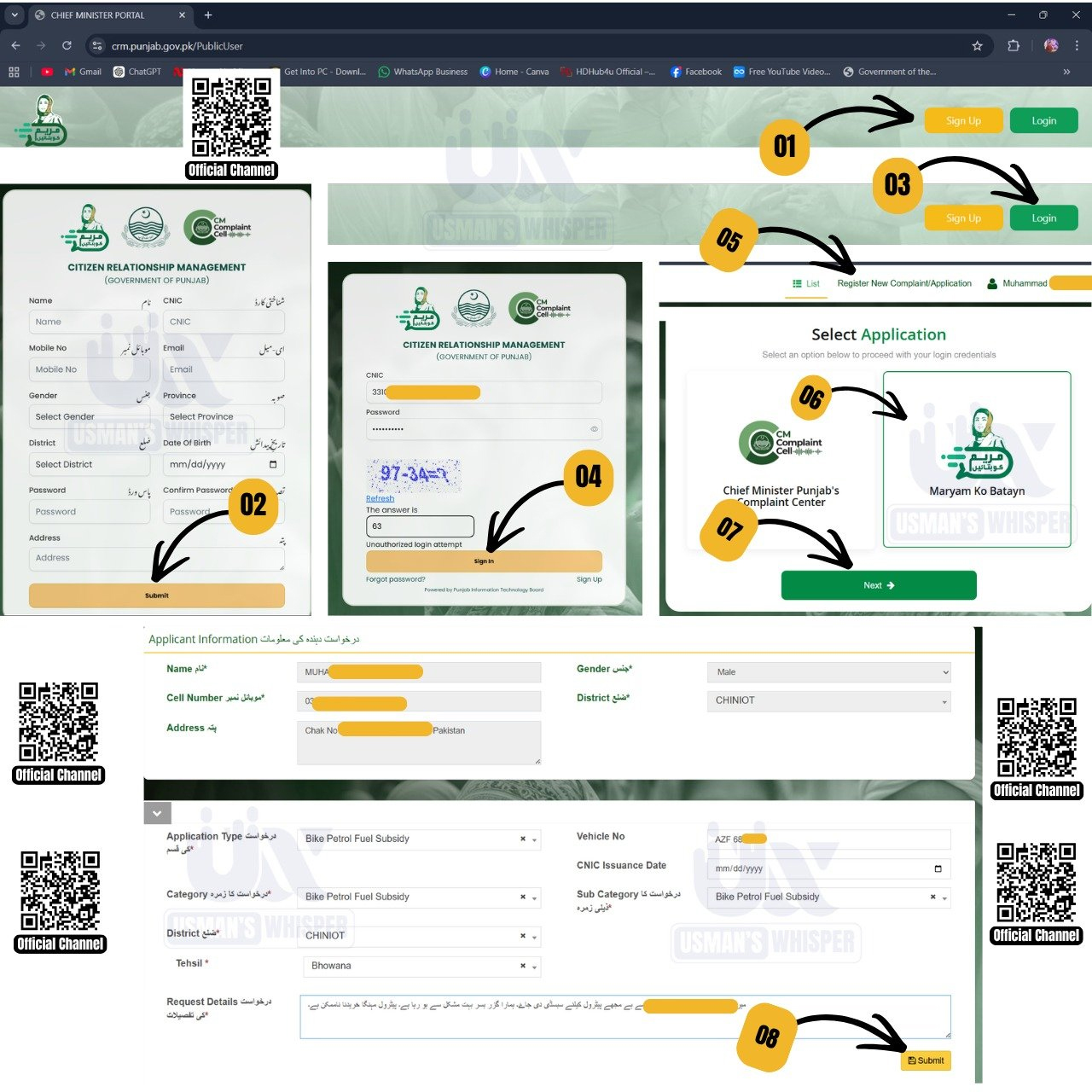This screenshot has width=1092, height=1092.
Task: Reload the page with the refresh icon
Action: pyautogui.click(x=67, y=45)
